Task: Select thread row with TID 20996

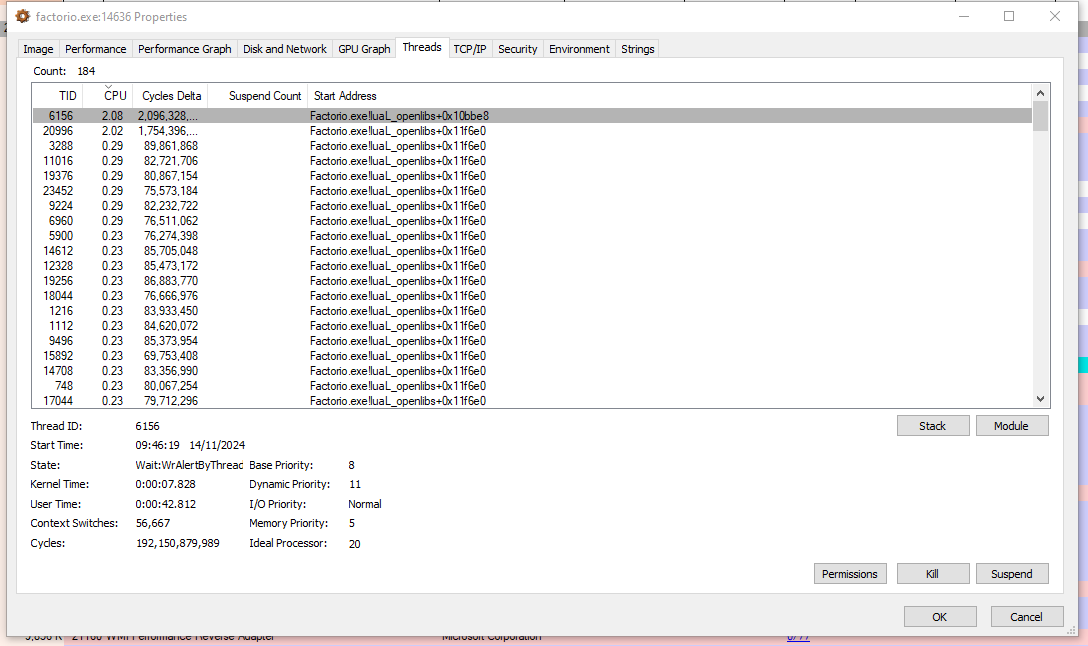Action: coord(532,131)
